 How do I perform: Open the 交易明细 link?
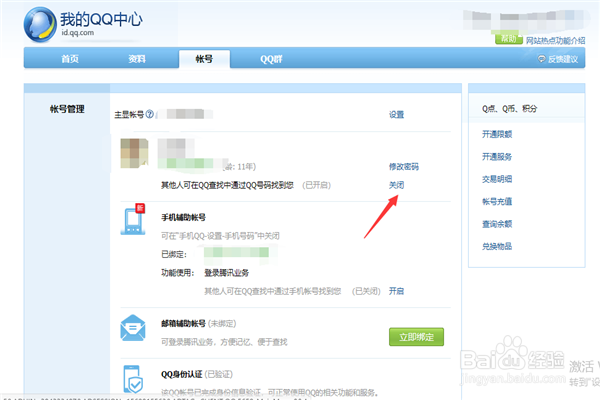[497, 179]
